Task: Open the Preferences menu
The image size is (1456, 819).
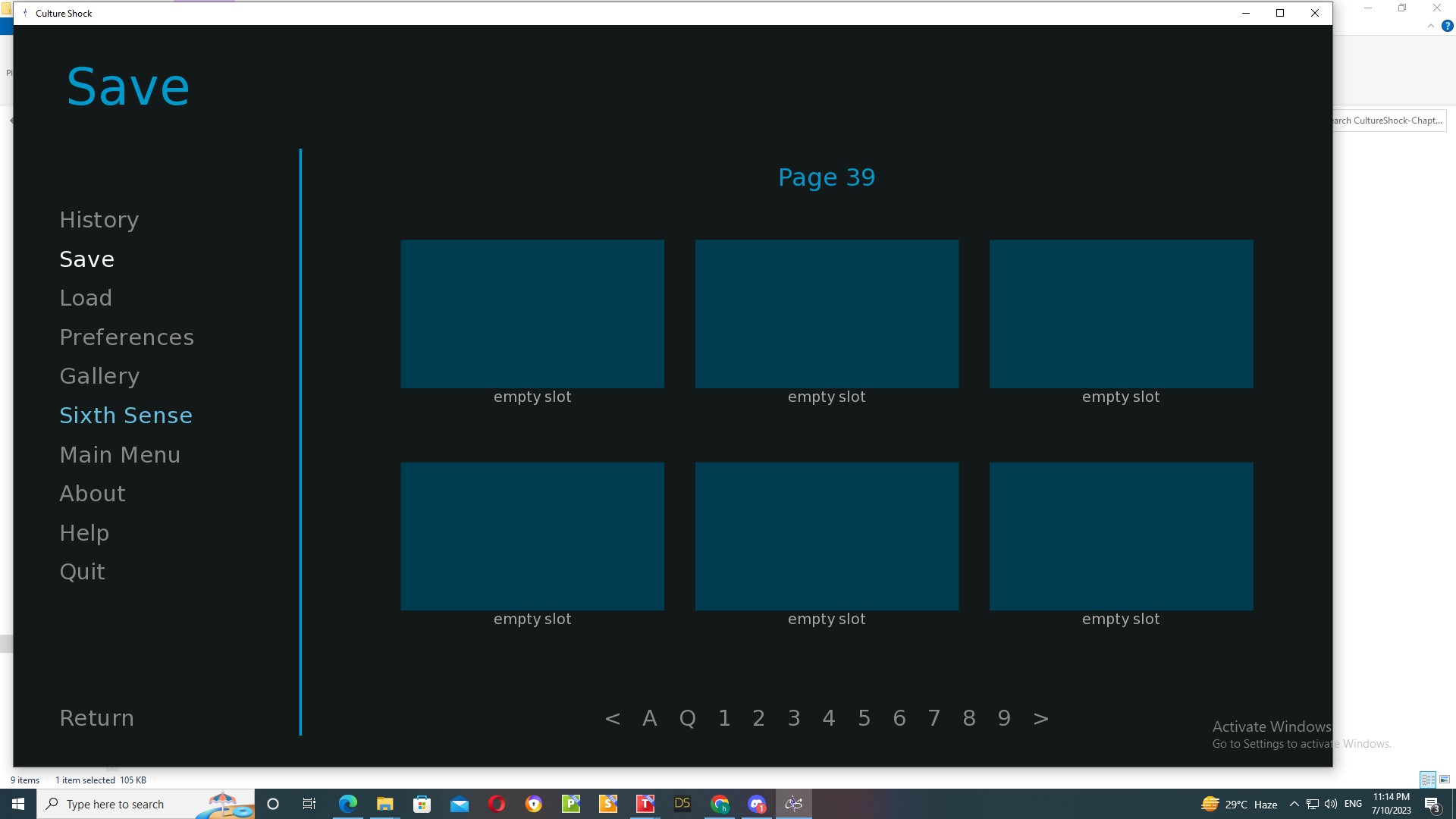Action: coord(126,336)
